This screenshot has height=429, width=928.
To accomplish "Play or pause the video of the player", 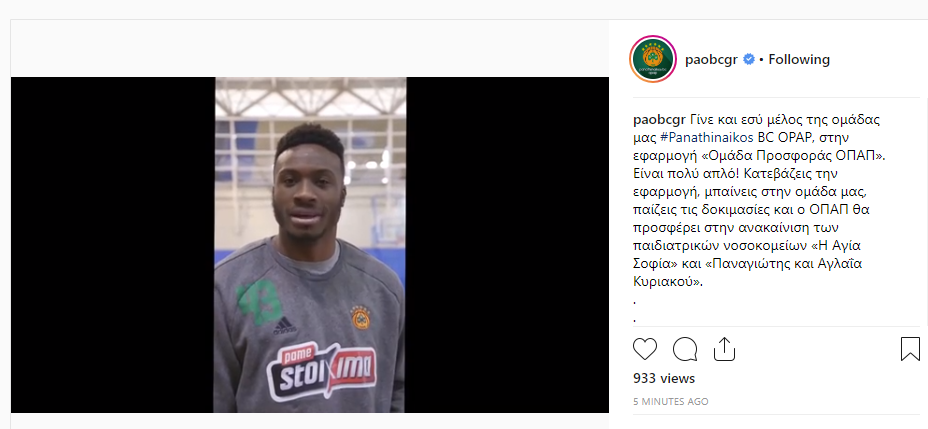I will (310, 244).
